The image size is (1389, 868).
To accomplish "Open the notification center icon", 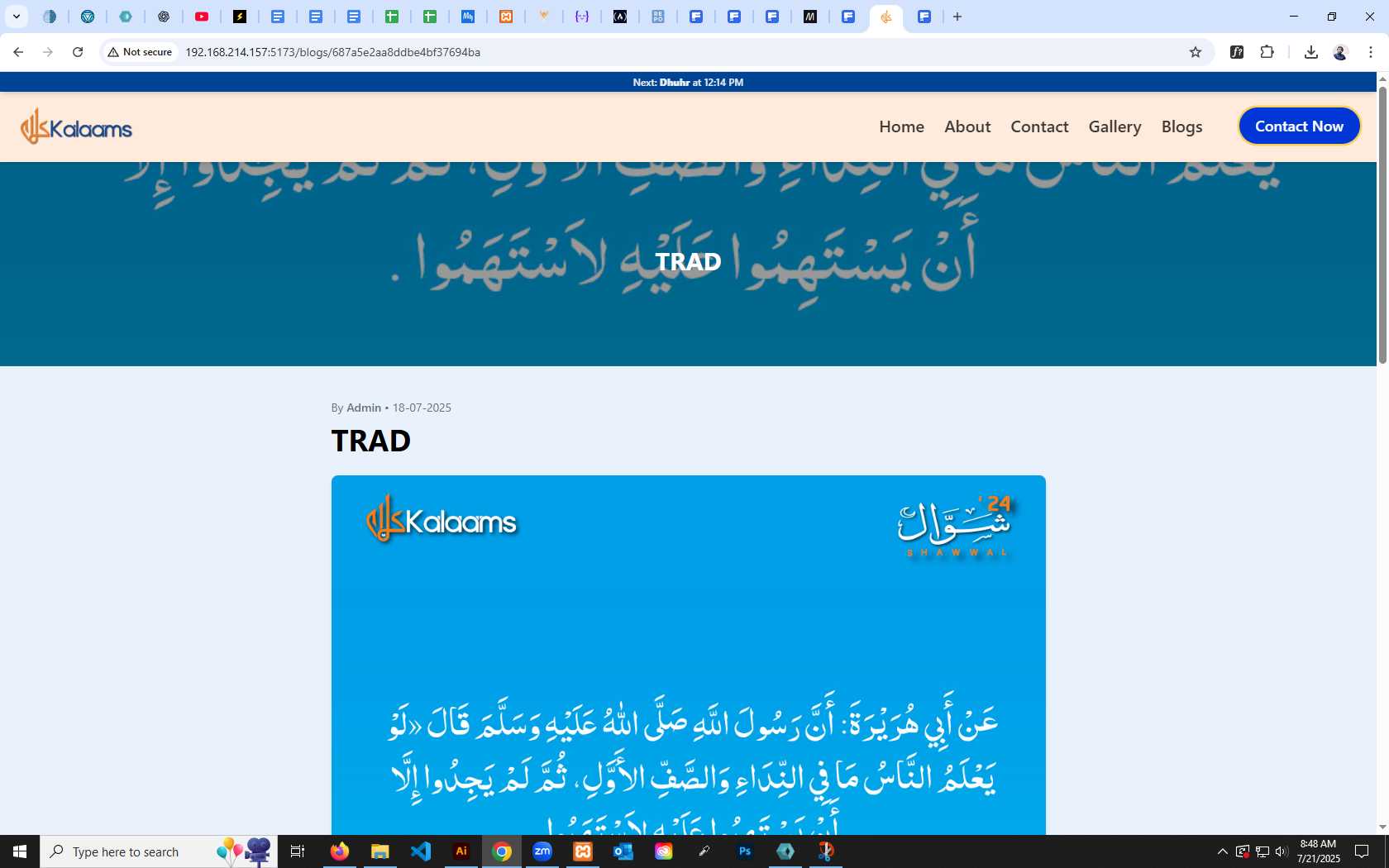I will click(x=1362, y=851).
